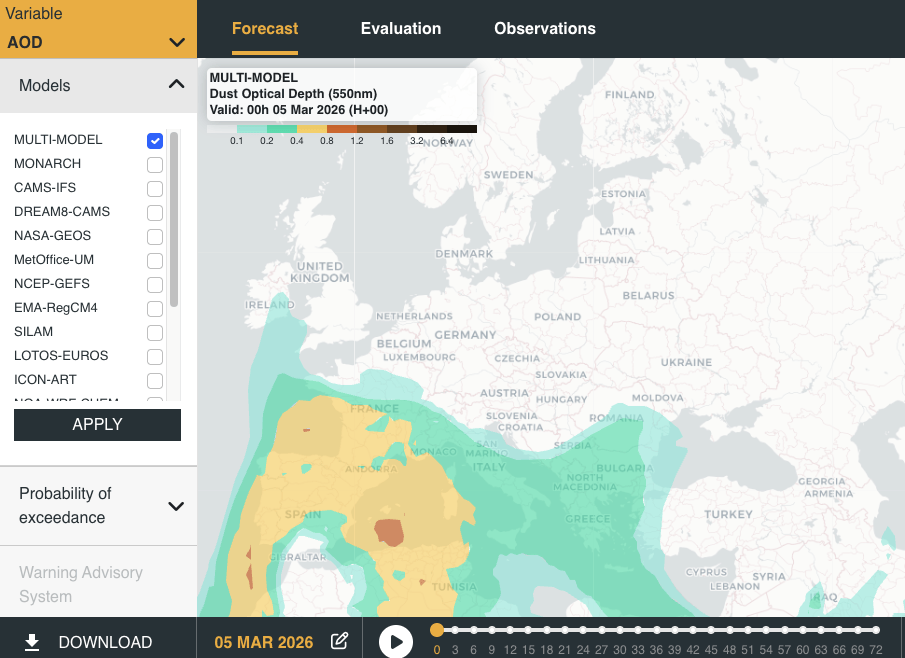The width and height of the screenshot is (905, 658).
Task: Uncheck the MULTI-MODEL checkbox
Action: click(x=155, y=141)
